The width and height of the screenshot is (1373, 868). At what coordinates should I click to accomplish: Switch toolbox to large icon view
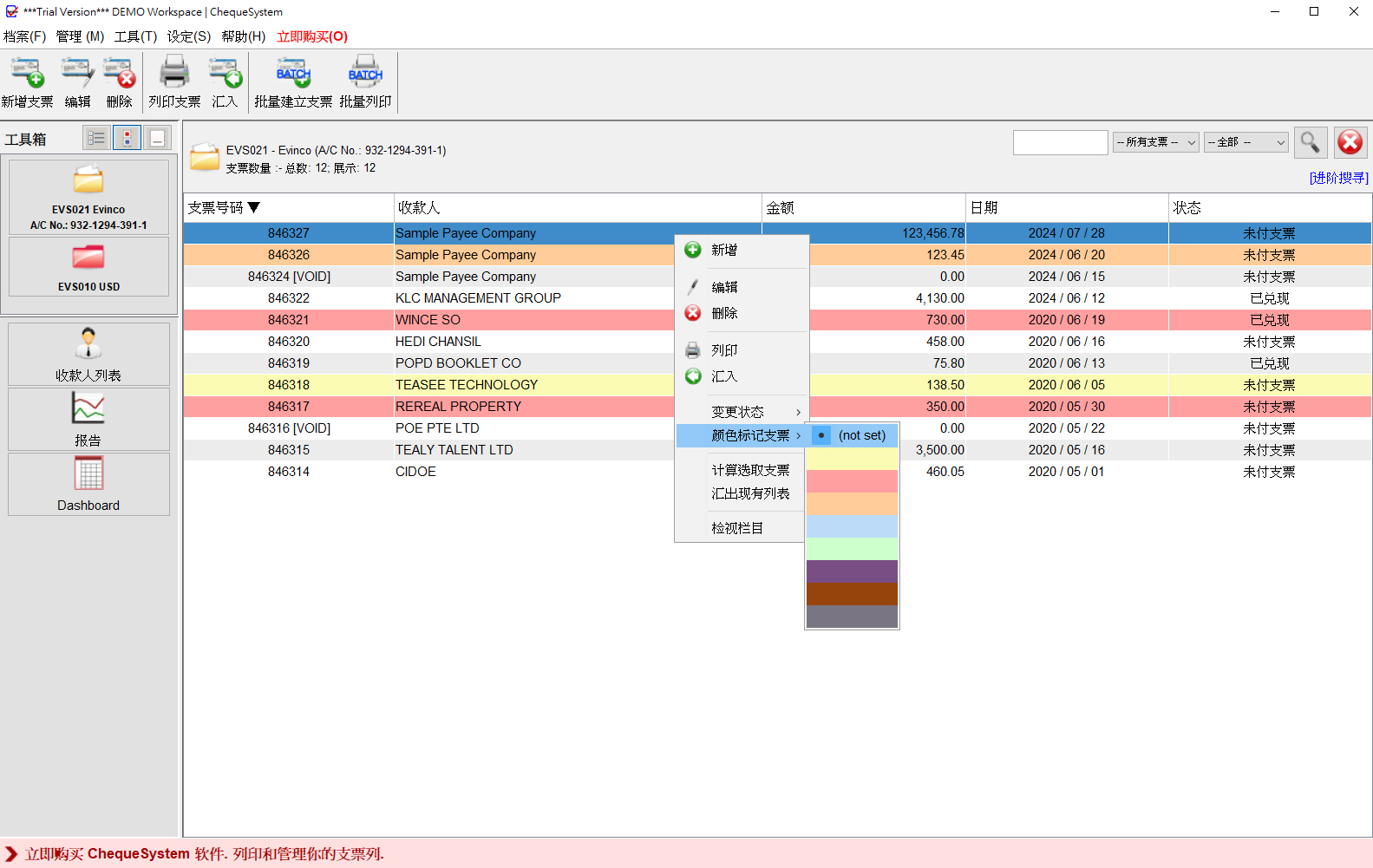127,138
